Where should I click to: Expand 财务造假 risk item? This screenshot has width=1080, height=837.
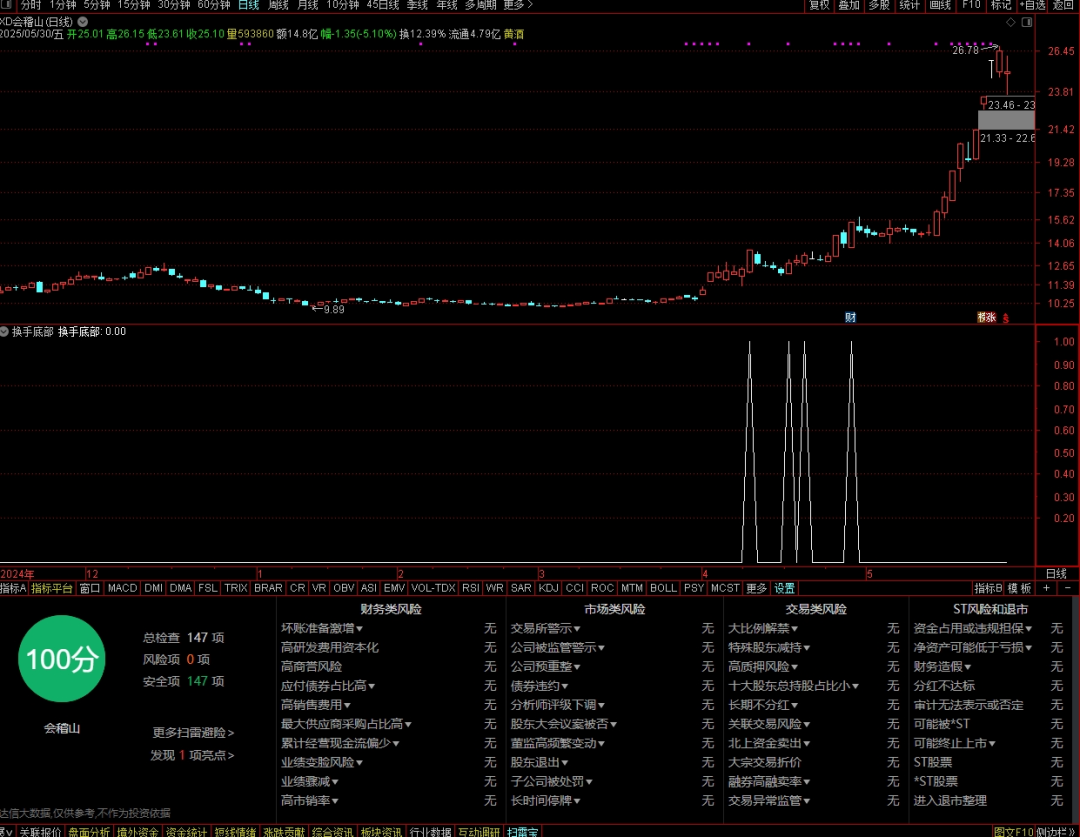[942, 667]
